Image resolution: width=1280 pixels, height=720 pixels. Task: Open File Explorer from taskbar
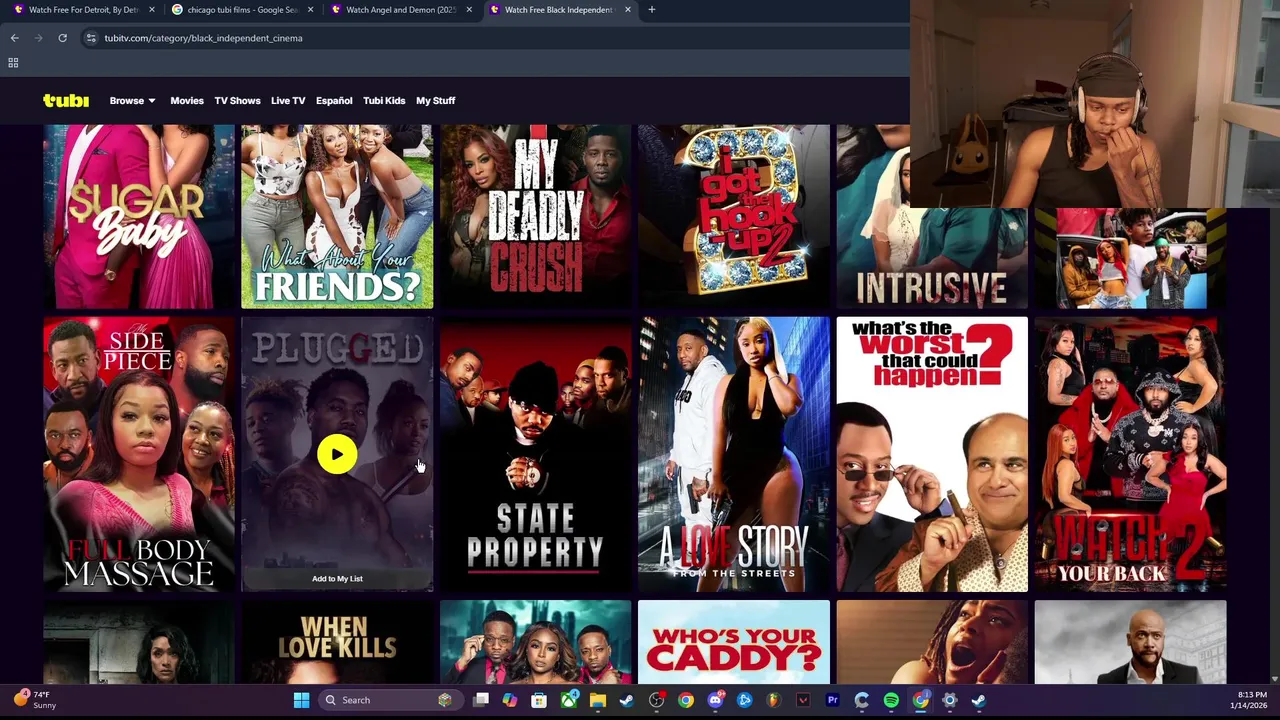point(597,700)
